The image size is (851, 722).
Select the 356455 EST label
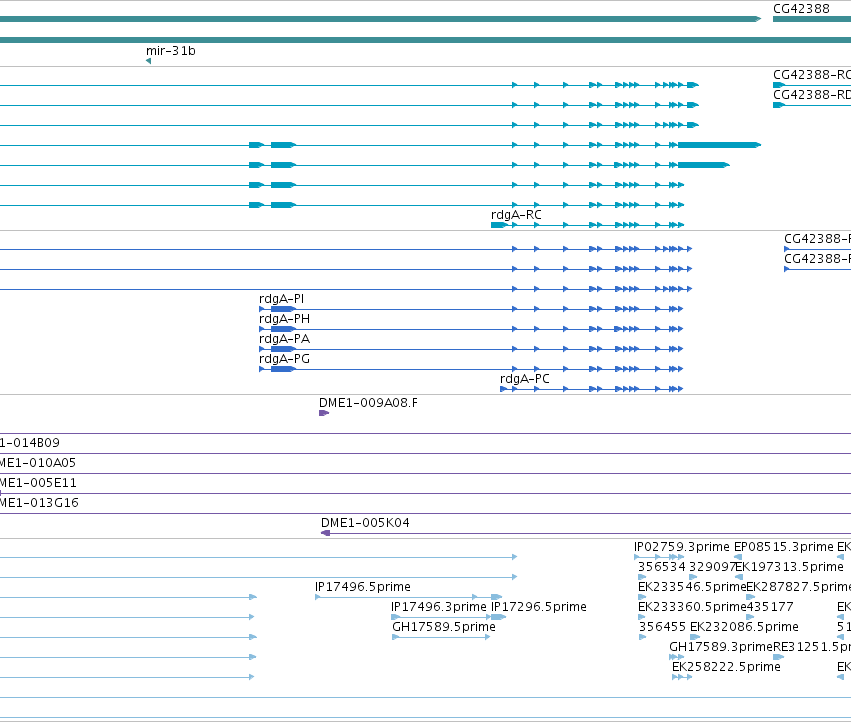click(x=662, y=627)
